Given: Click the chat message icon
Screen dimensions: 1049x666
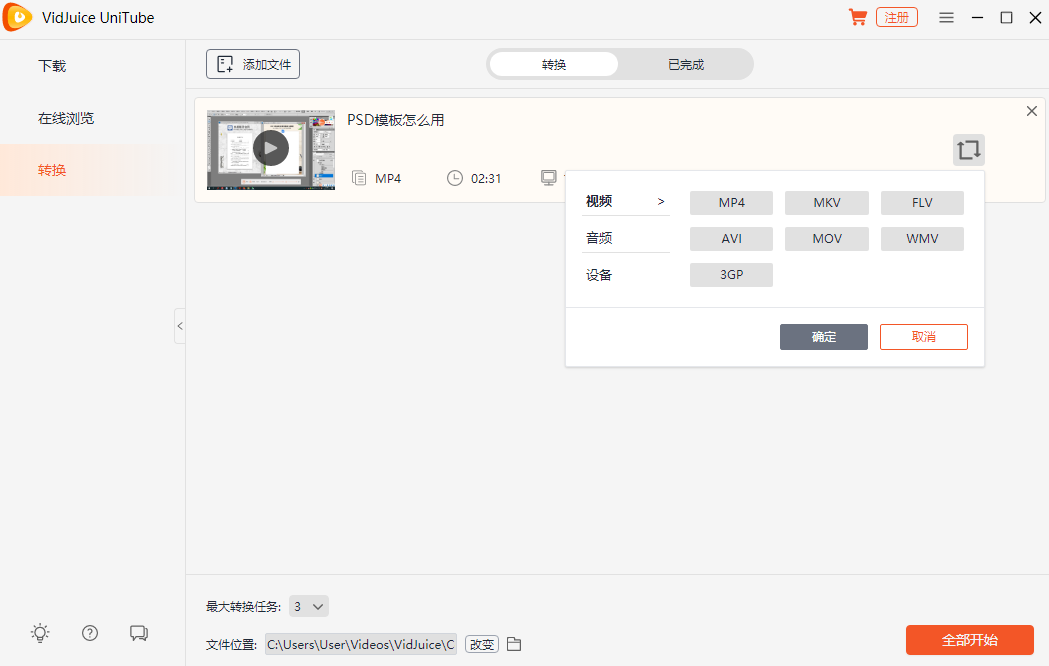Looking at the screenshot, I should pos(139,632).
